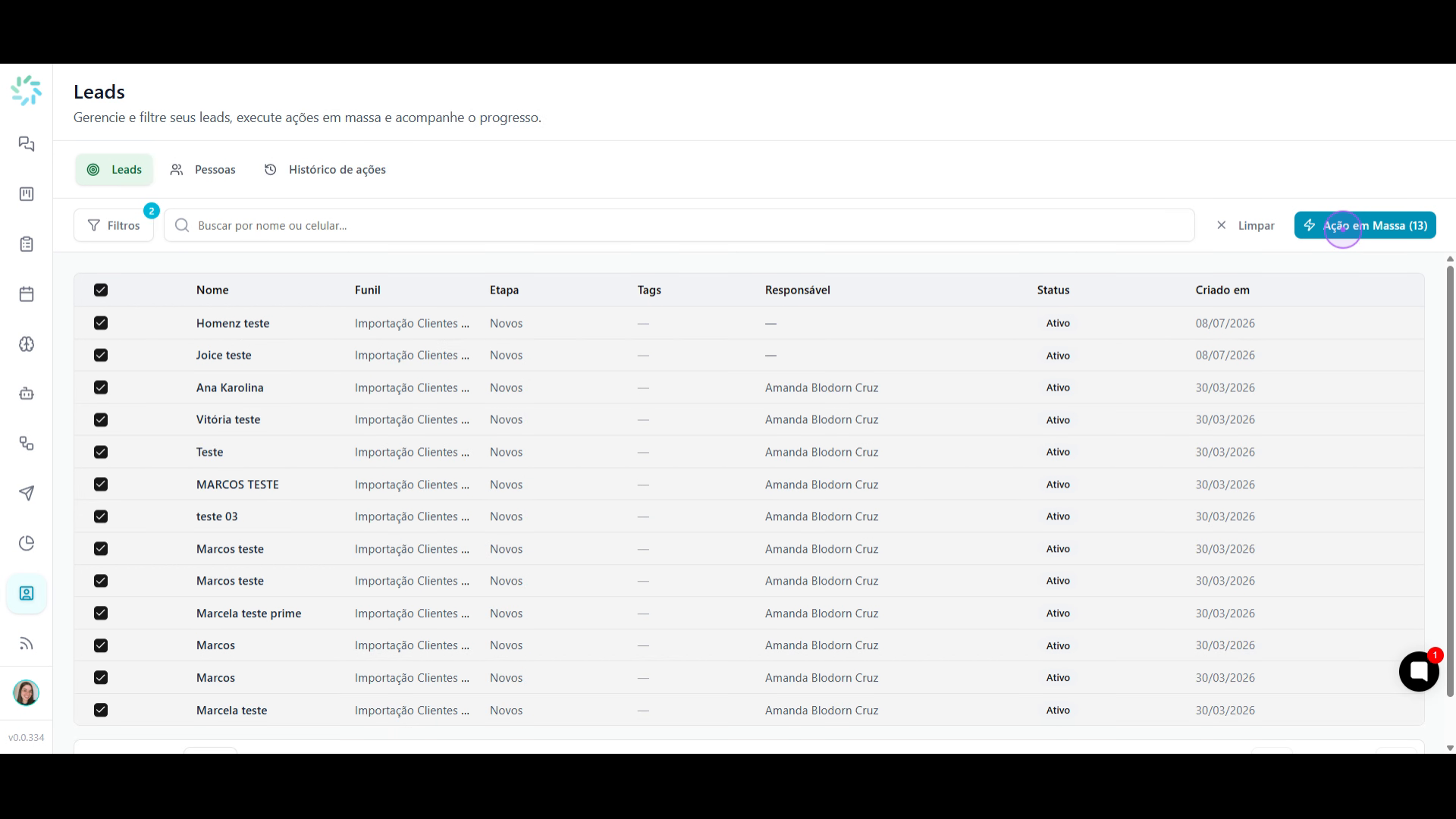This screenshot has height=819, width=1456.
Task: Open the robot bot sidebar icon
Action: point(27,394)
